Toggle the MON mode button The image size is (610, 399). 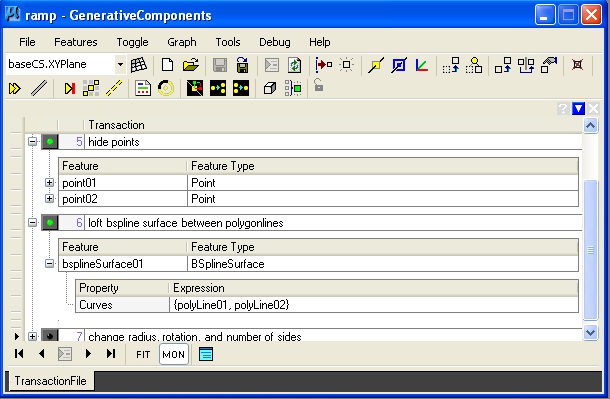(174, 354)
